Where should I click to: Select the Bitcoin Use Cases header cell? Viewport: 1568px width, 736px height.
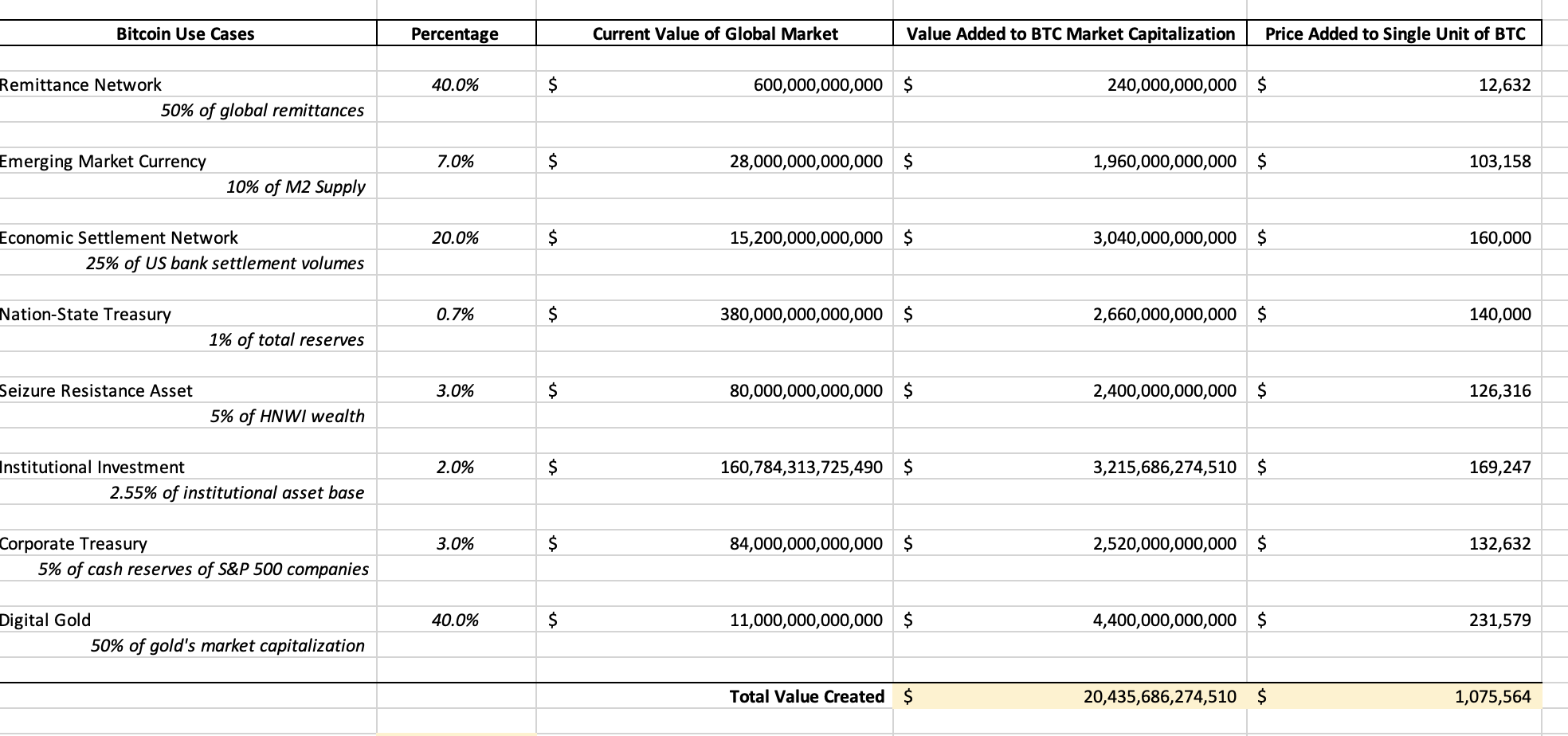[x=186, y=33]
